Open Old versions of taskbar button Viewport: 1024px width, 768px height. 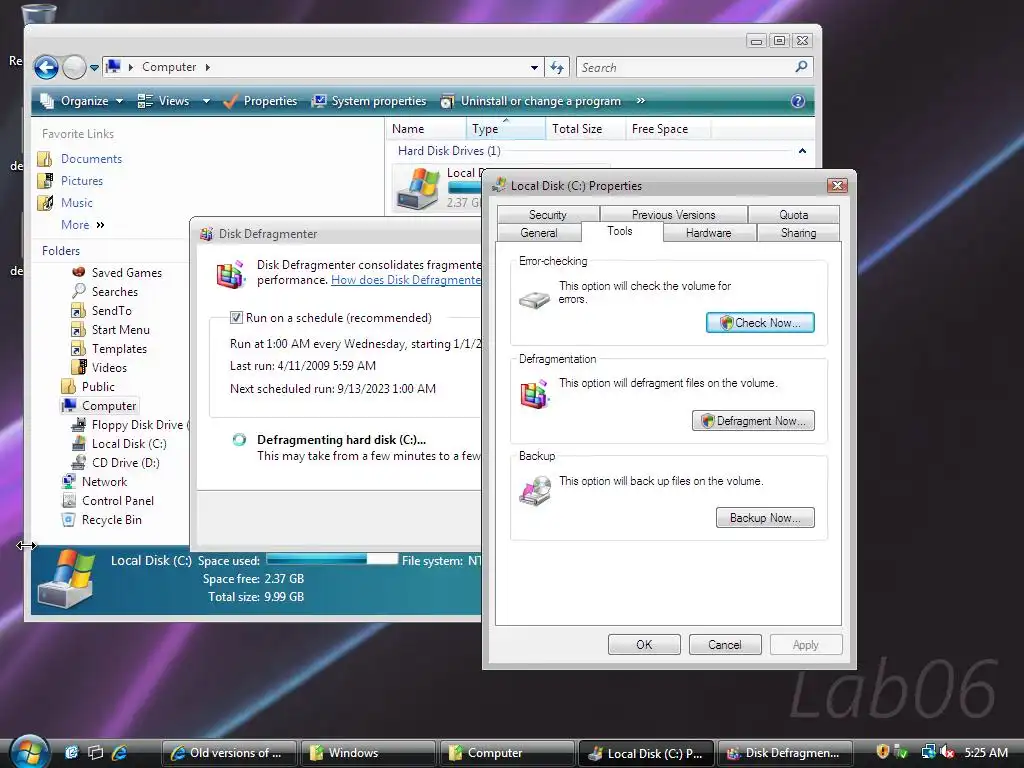[x=229, y=753]
